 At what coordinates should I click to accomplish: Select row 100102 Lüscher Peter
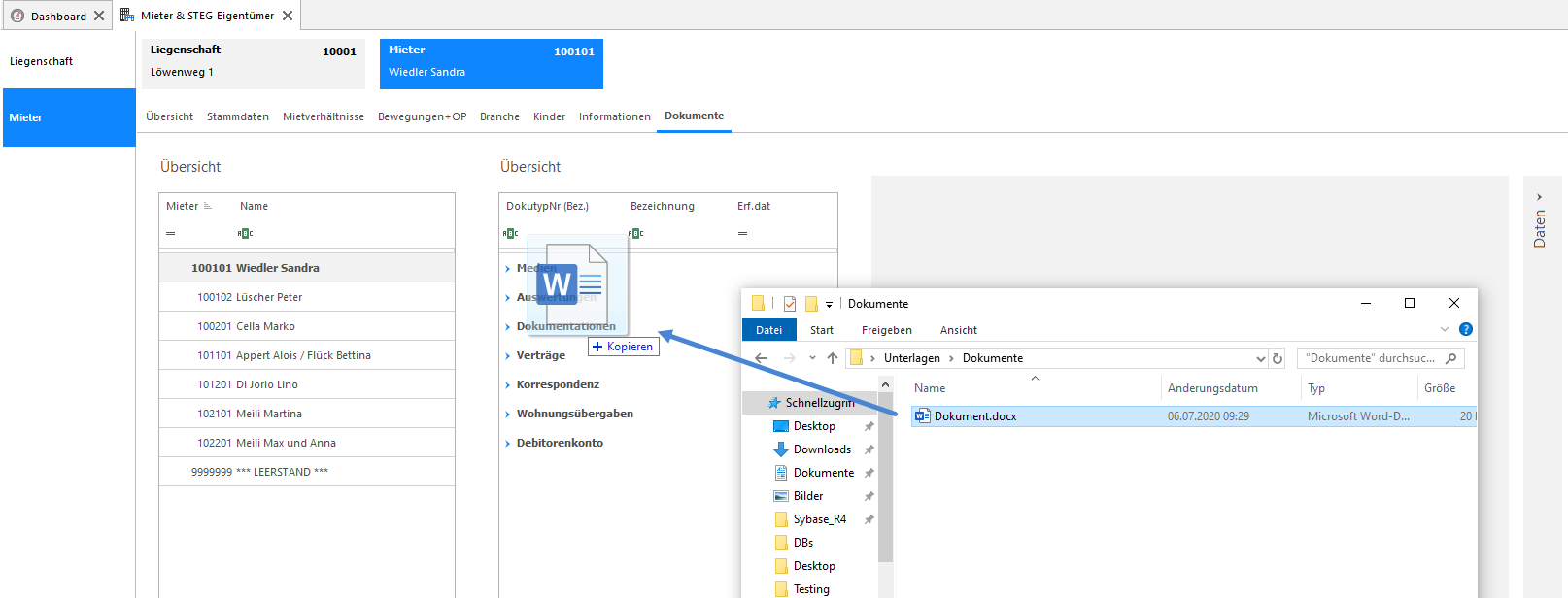(307, 297)
